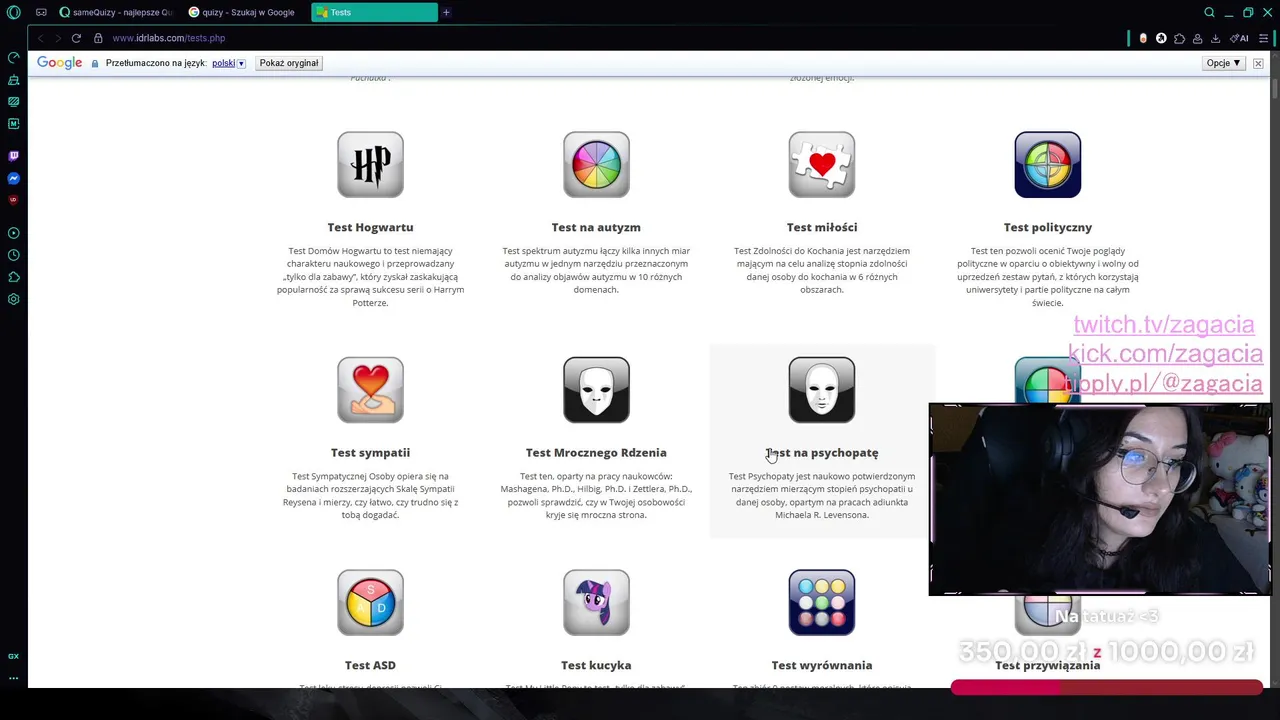This screenshot has height=720, width=1280.
Task: Open GX Cleaner icon in sidebar
Action: click(x=13, y=80)
